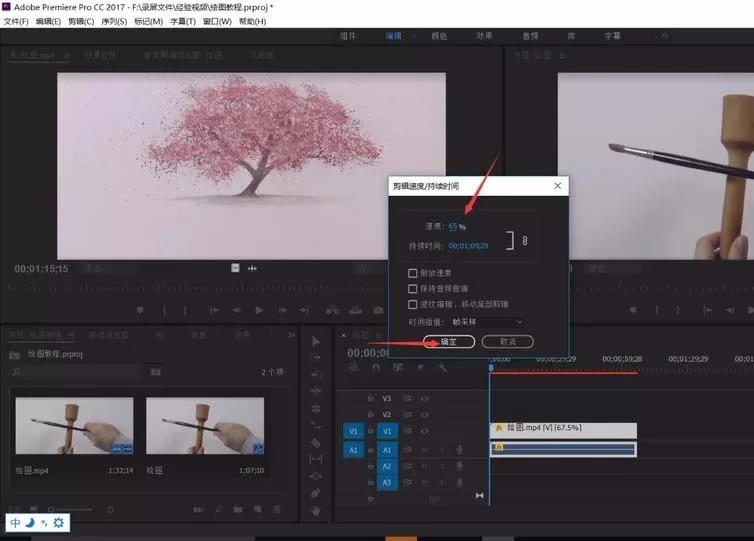754x541 pixels.
Task: Switch to the 颜色 workspace tab
Action: pos(439,36)
